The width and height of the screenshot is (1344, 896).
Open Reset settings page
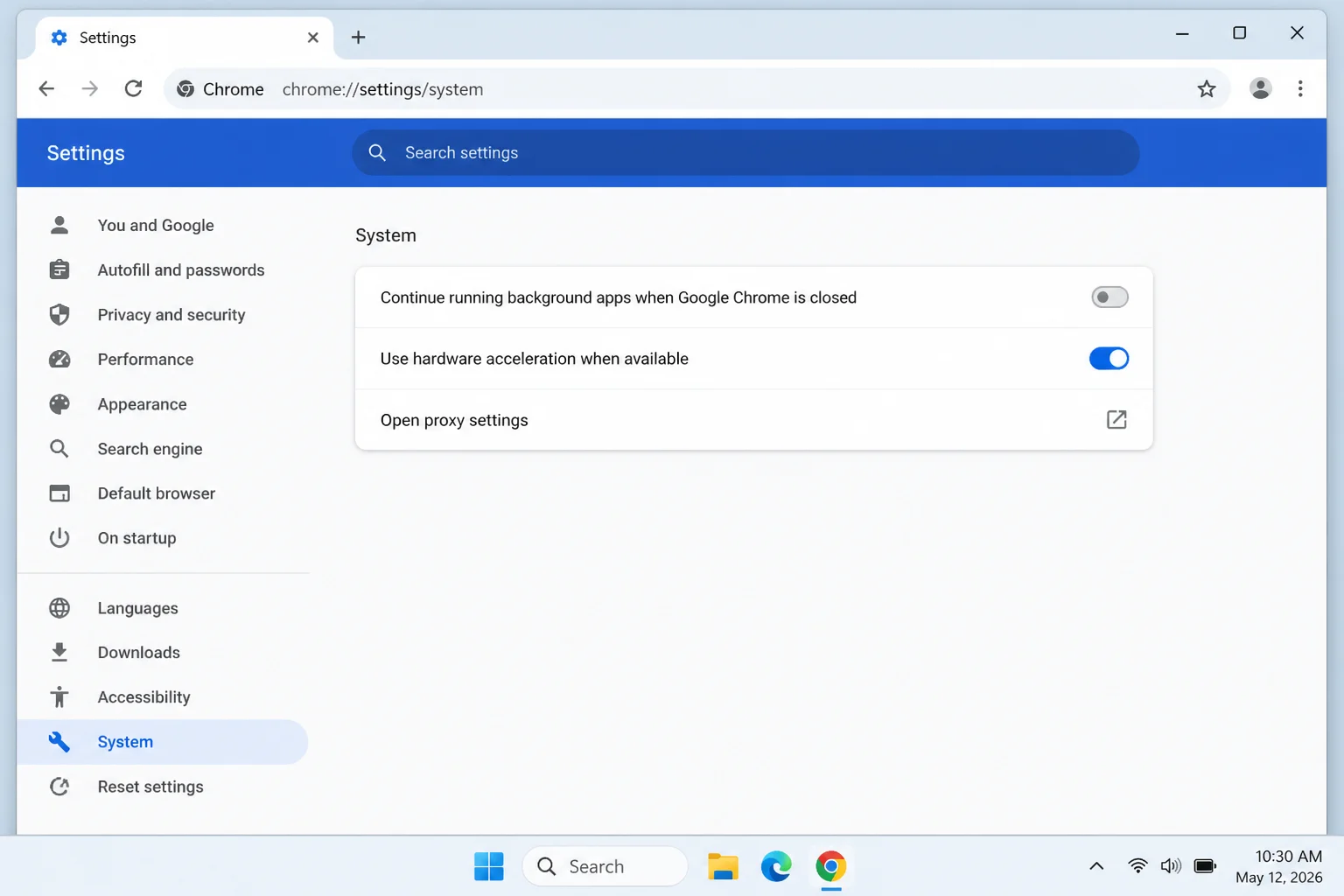163,786
